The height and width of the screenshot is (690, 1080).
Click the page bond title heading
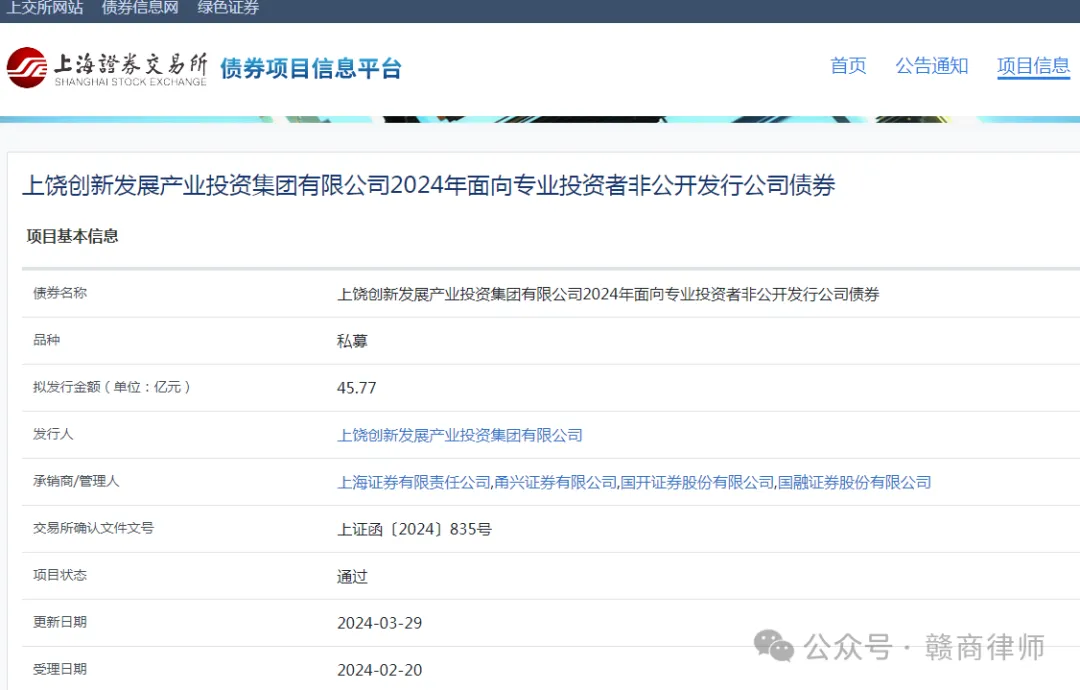pyautogui.click(x=428, y=185)
